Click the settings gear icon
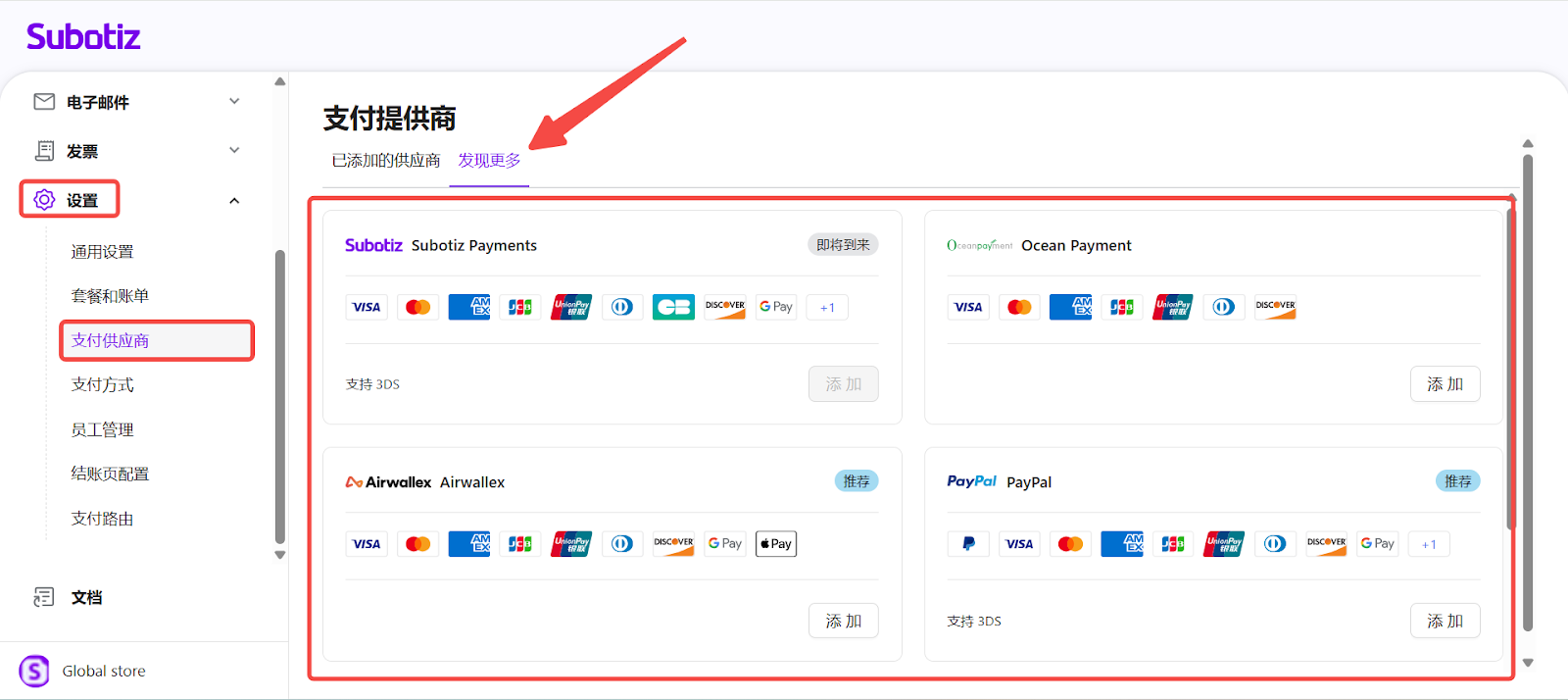Viewport: 1568px width, 700px height. click(44, 200)
